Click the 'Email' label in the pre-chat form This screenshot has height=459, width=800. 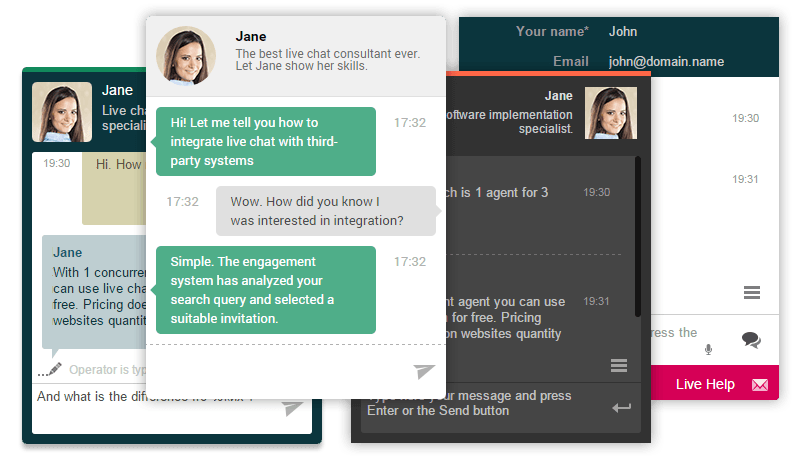pos(570,62)
